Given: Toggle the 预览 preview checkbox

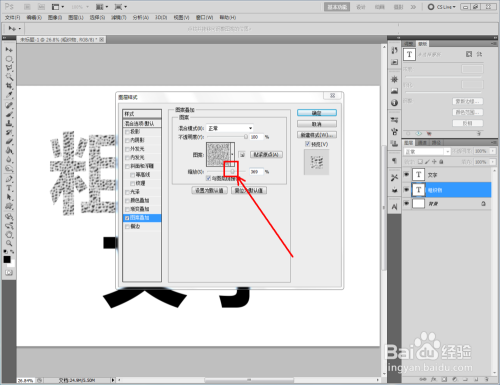Looking at the screenshot, I should click(308, 144).
